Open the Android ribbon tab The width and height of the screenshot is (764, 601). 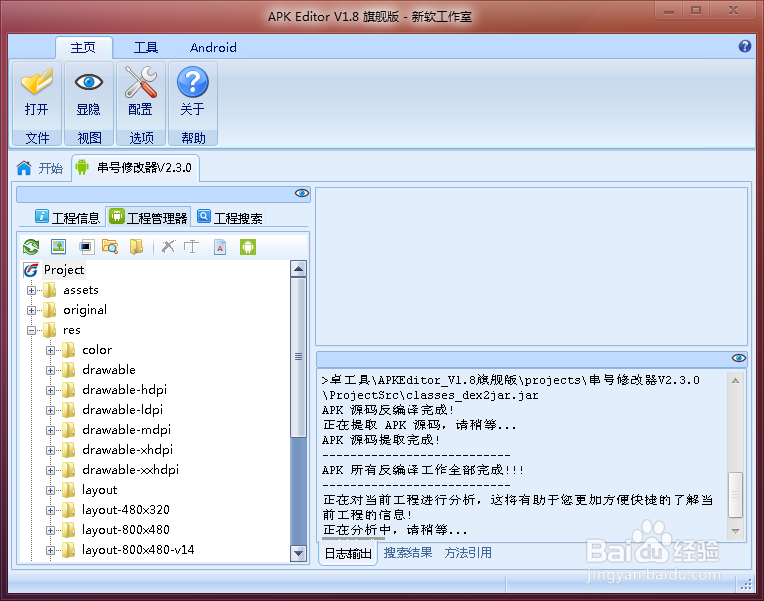tap(213, 48)
